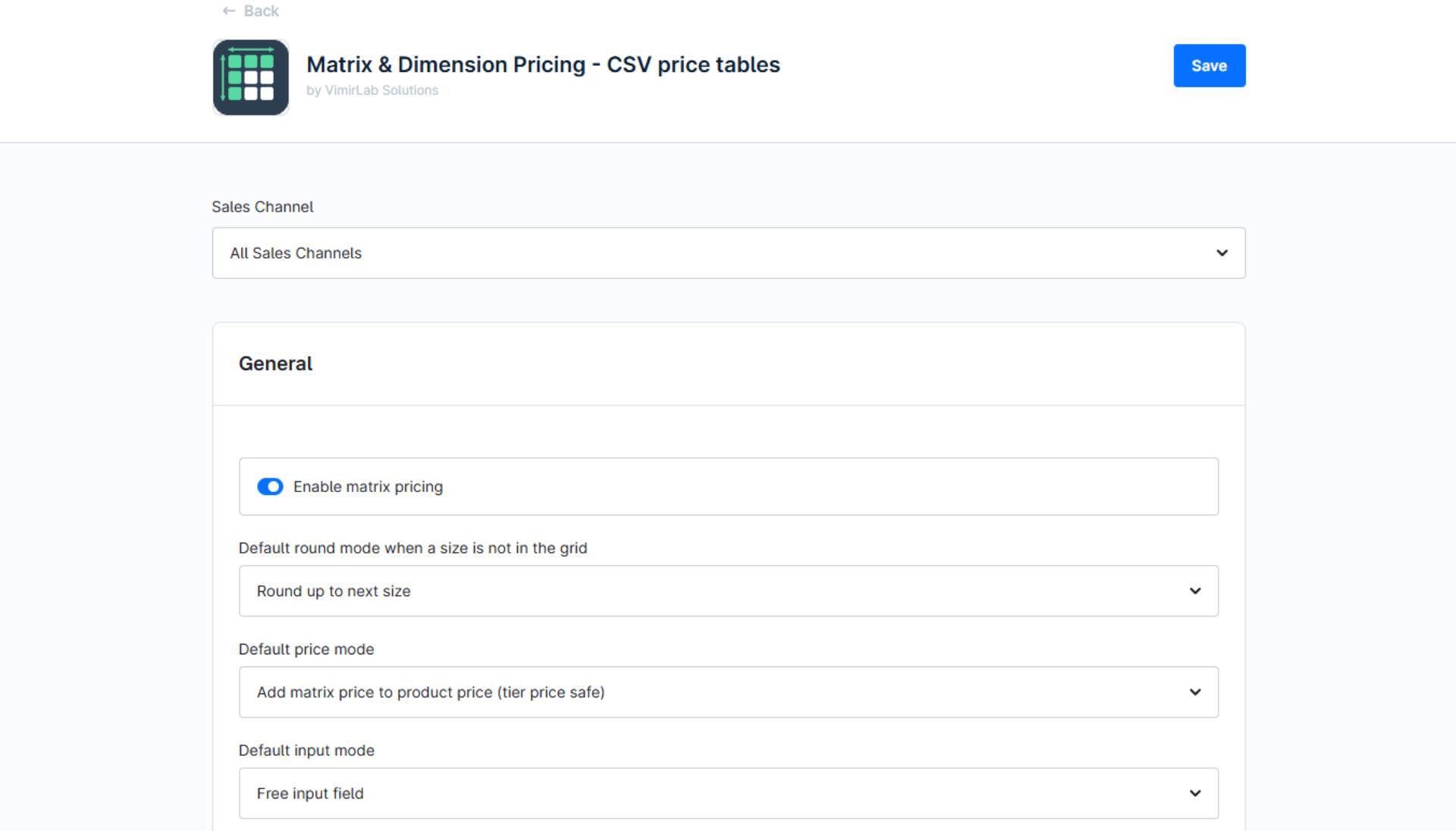The width and height of the screenshot is (1456, 831).
Task: Save the plugin configuration
Action: (x=1209, y=66)
